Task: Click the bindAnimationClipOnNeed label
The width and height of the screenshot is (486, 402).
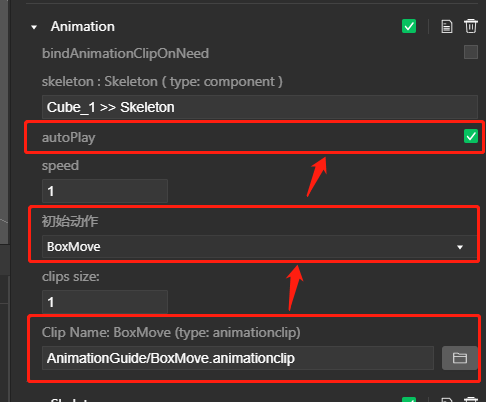Action: 125,53
